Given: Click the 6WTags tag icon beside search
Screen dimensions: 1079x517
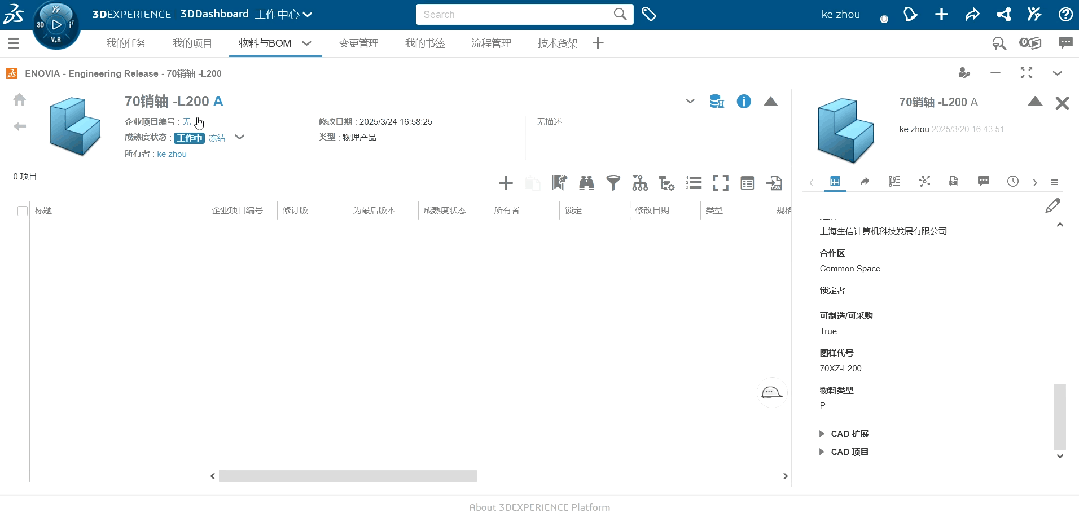Looking at the screenshot, I should click(649, 15).
